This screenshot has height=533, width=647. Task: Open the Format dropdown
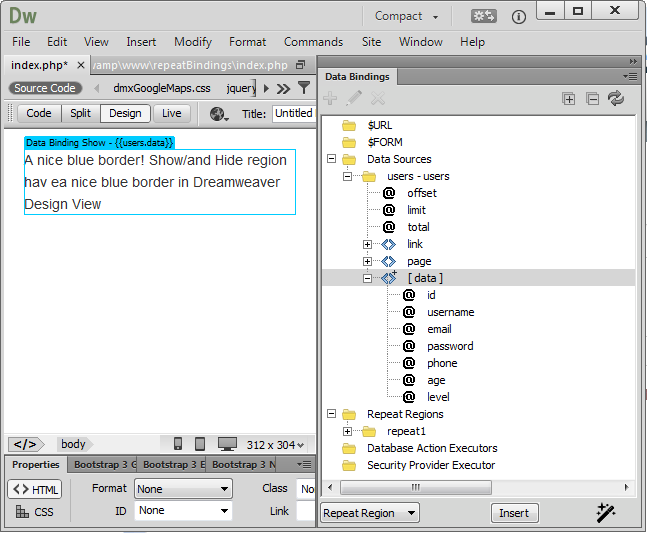[x=183, y=489]
